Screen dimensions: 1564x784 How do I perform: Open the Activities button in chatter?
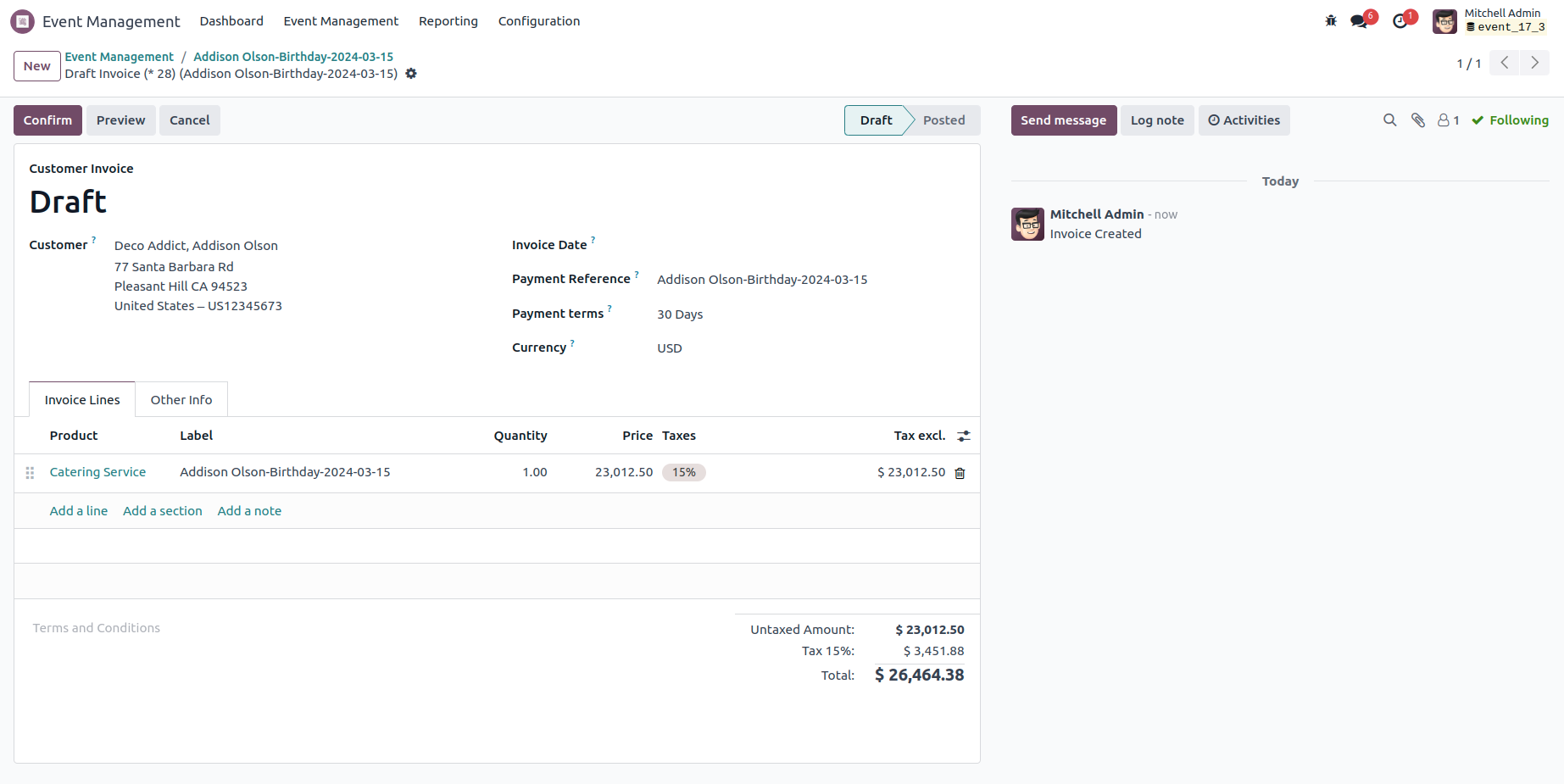coord(1244,120)
